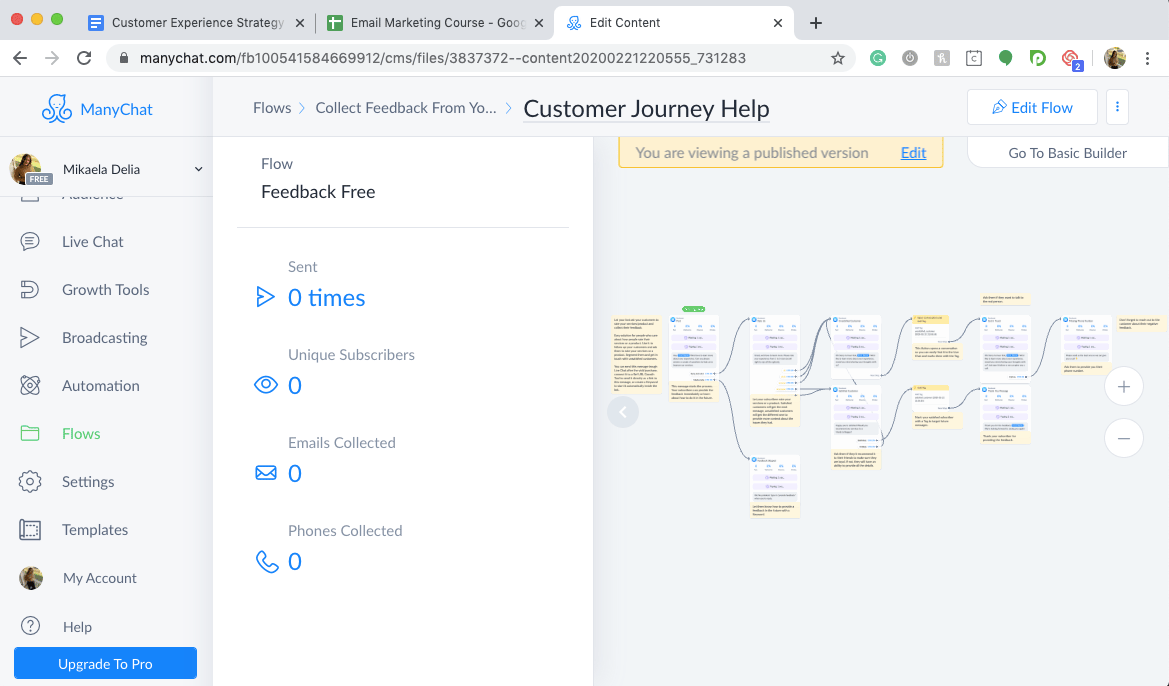The image size is (1169, 686).
Task: Zoom out on flow canvas
Action: pos(1124,438)
